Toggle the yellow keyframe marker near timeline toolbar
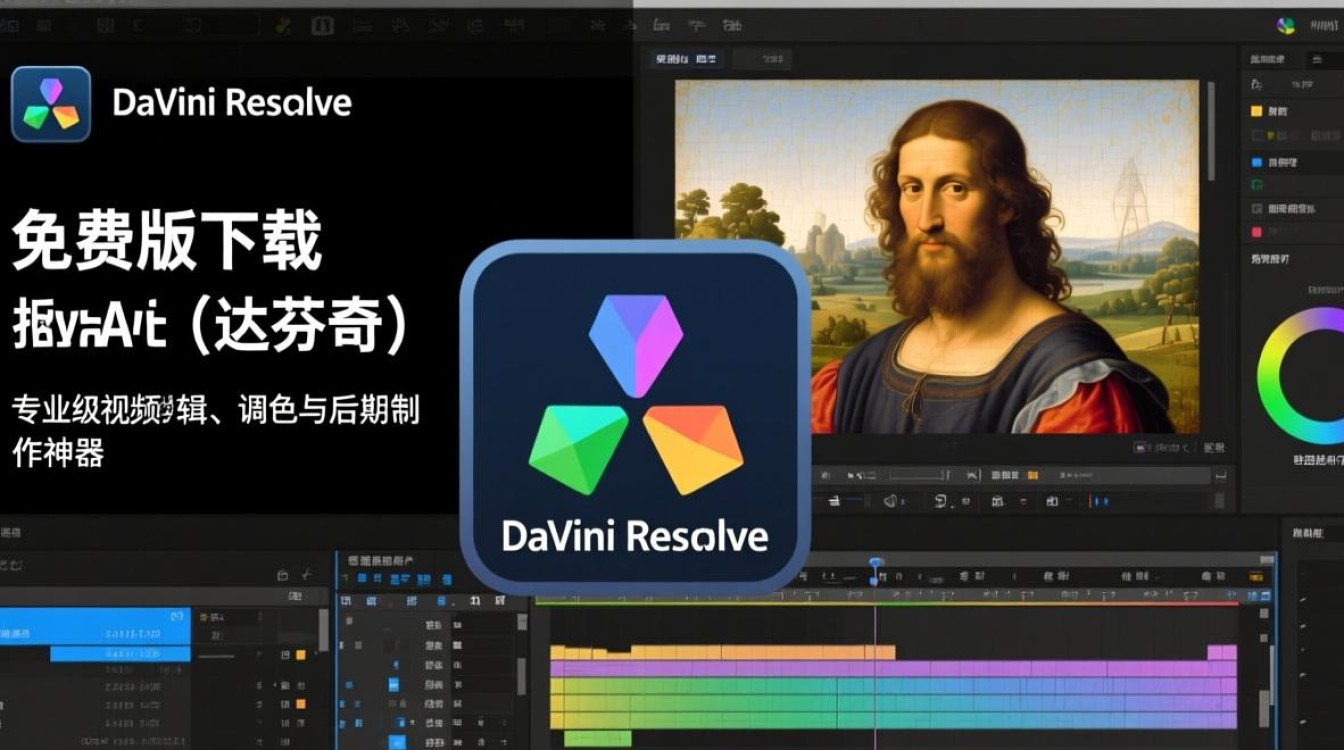The height and width of the screenshot is (750, 1344). click(1031, 474)
